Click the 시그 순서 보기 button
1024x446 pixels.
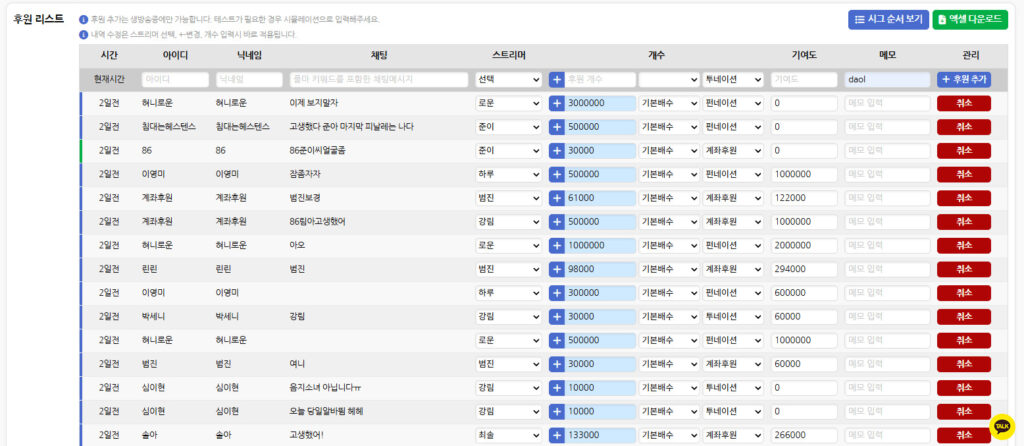pyautogui.click(x=888, y=20)
